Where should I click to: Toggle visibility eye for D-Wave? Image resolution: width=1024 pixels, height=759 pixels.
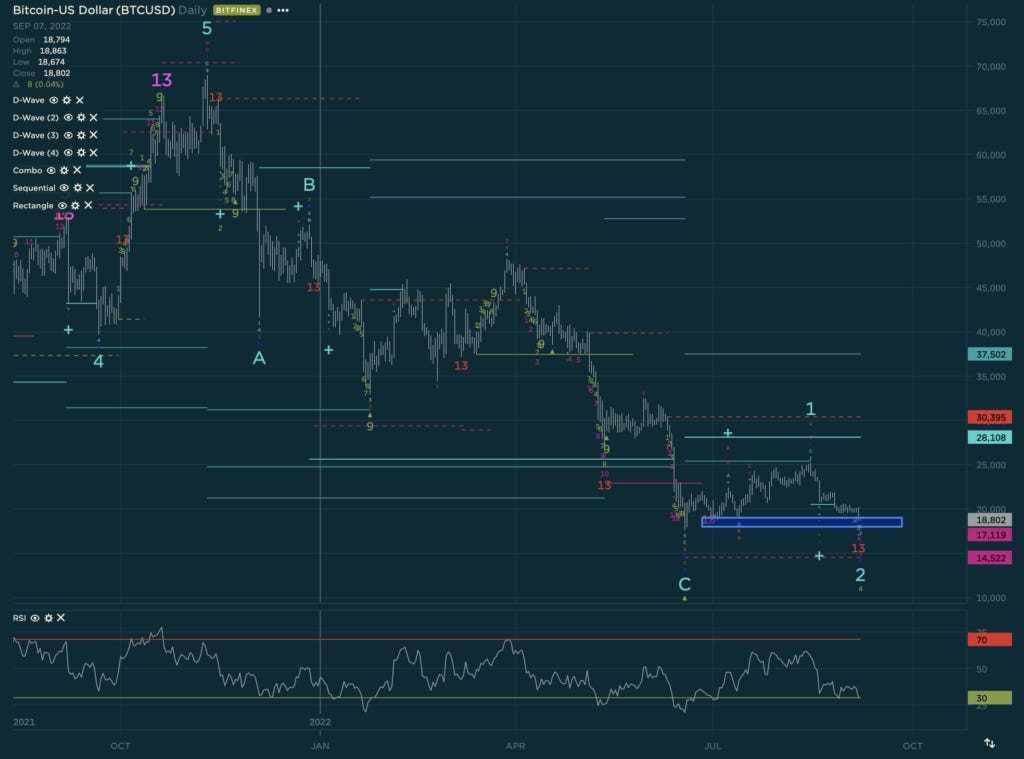pyautogui.click(x=54, y=100)
